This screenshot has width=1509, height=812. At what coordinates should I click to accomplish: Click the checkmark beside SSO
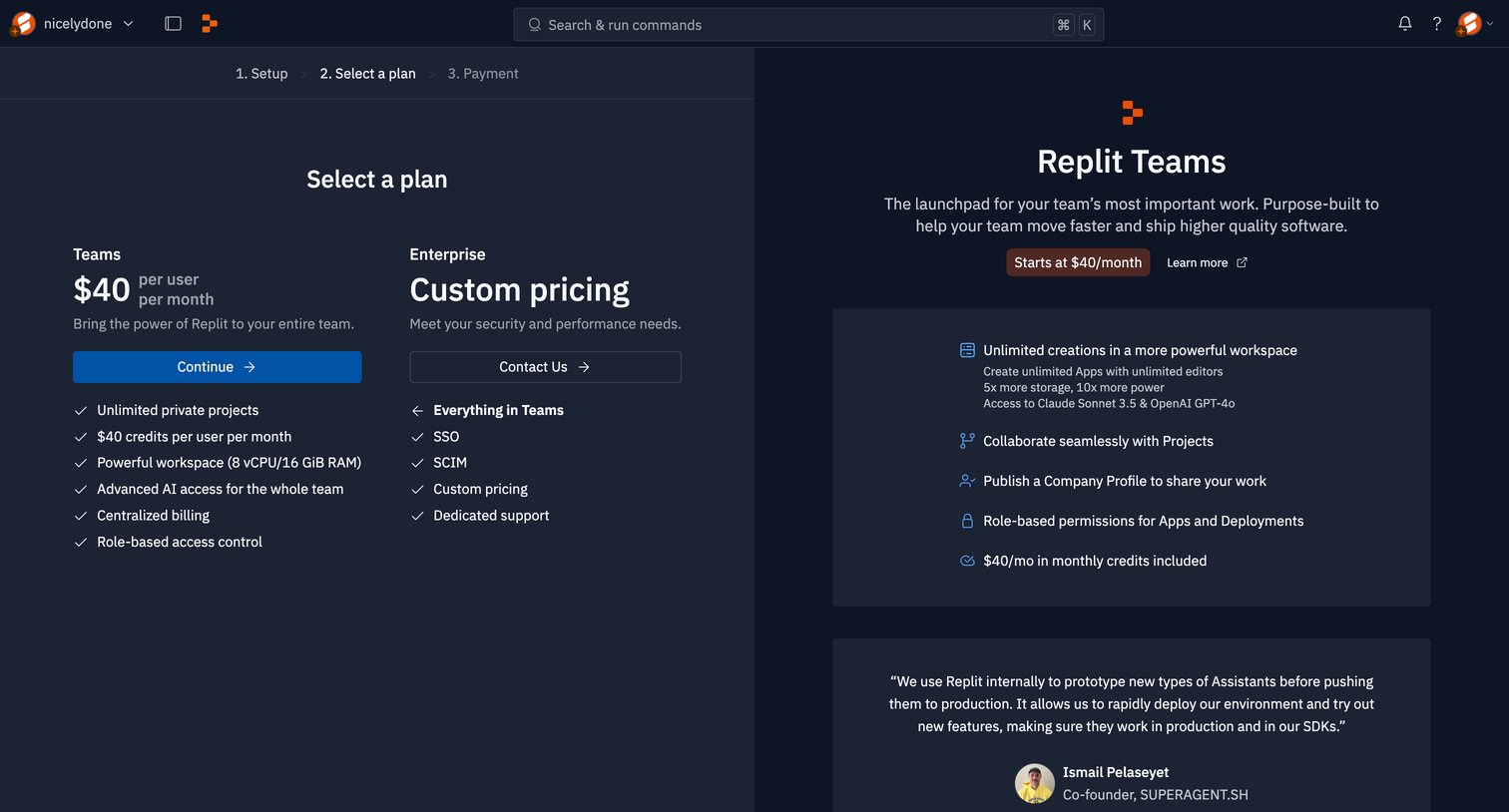[x=417, y=437]
